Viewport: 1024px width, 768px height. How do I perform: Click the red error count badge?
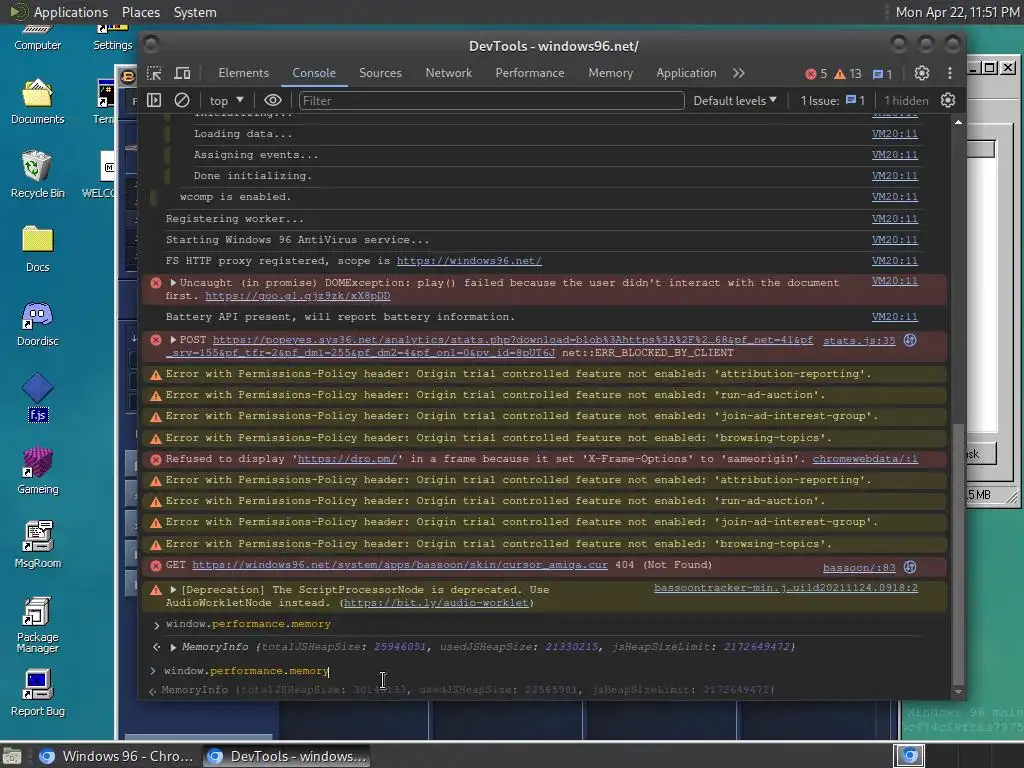click(816, 74)
